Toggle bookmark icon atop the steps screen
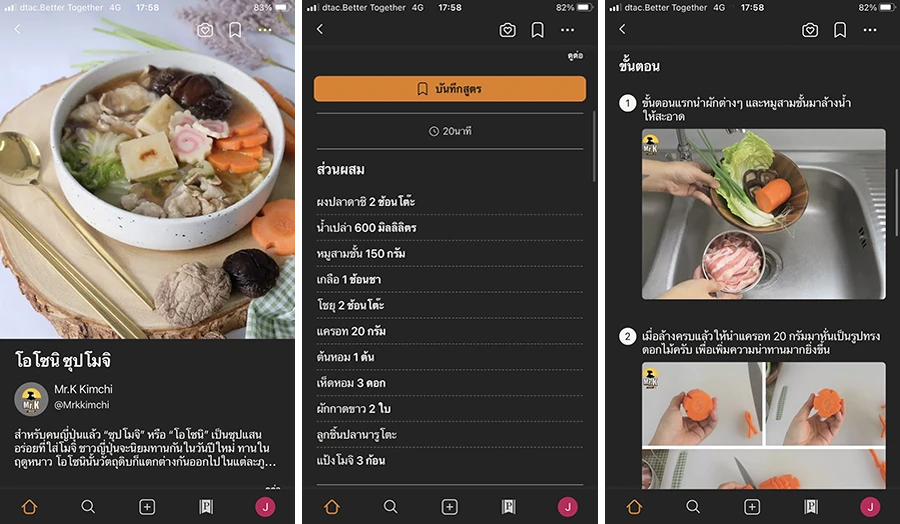 click(x=840, y=30)
